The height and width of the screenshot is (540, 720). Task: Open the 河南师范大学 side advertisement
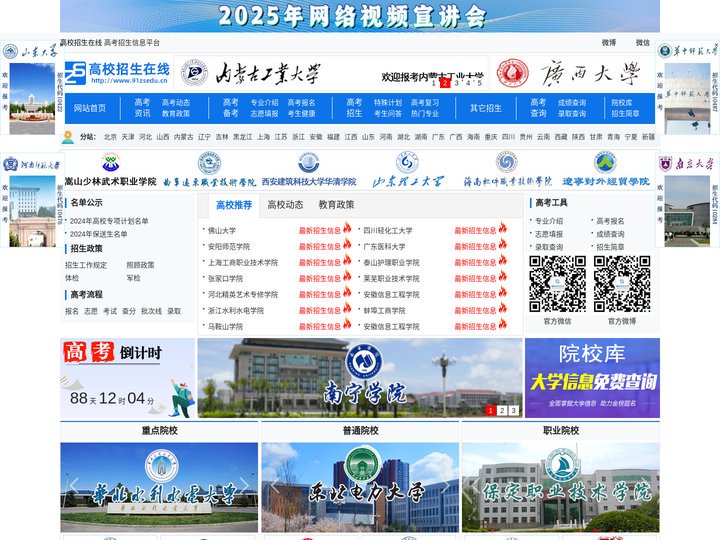(x=30, y=200)
